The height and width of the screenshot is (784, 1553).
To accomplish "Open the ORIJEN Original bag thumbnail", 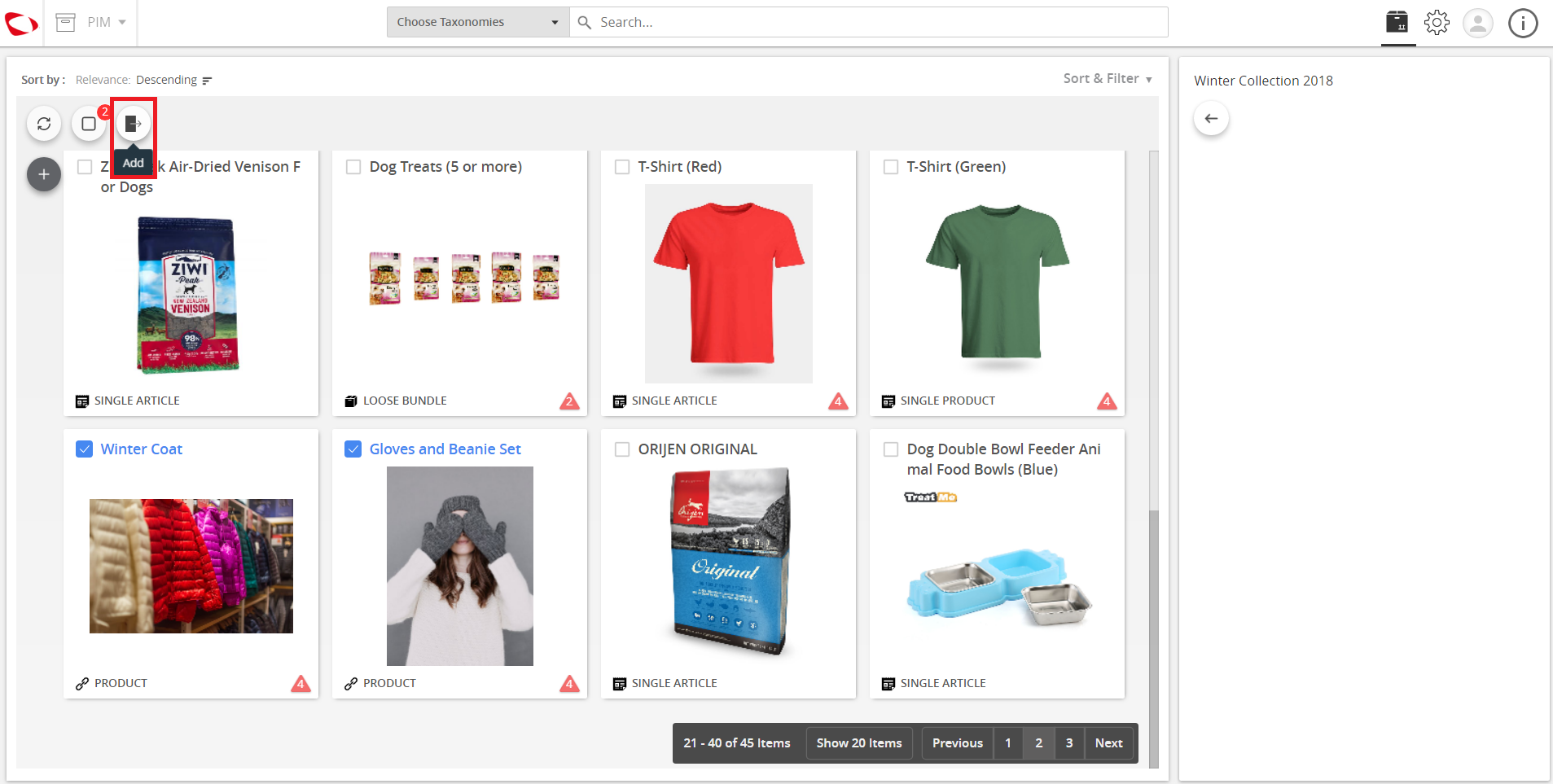I will click(730, 562).
